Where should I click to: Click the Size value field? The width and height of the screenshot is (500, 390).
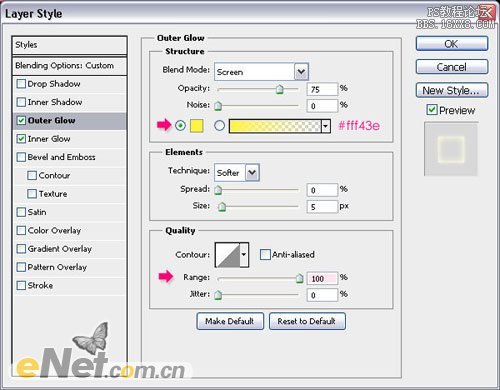tap(322, 207)
